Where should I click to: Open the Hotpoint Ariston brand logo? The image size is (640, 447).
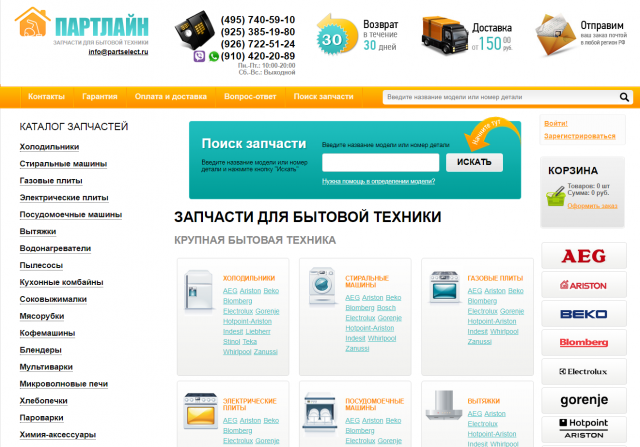(584, 429)
